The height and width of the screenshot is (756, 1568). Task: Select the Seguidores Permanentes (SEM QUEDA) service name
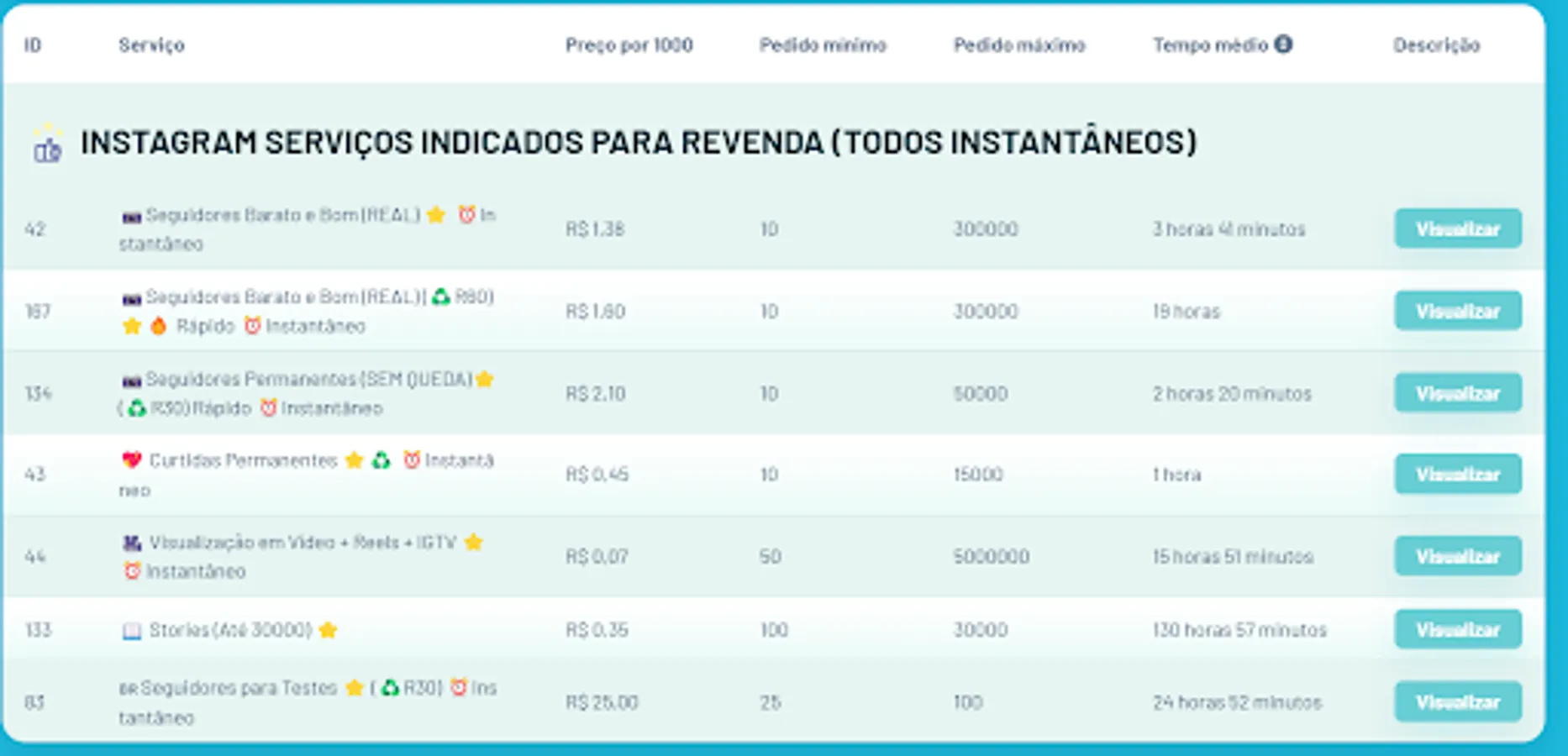coord(308,394)
